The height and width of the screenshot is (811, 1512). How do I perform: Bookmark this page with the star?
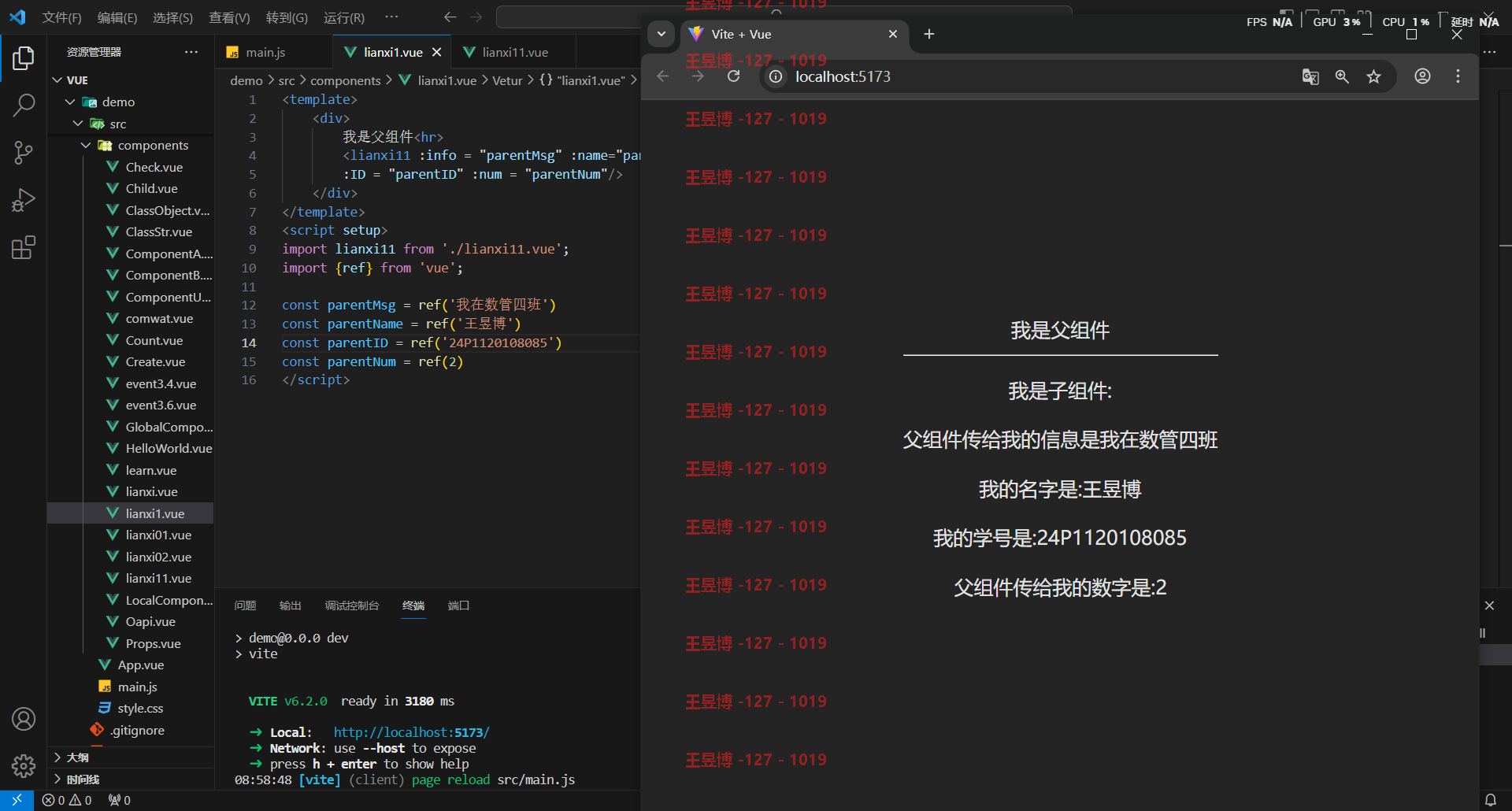[1373, 76]
